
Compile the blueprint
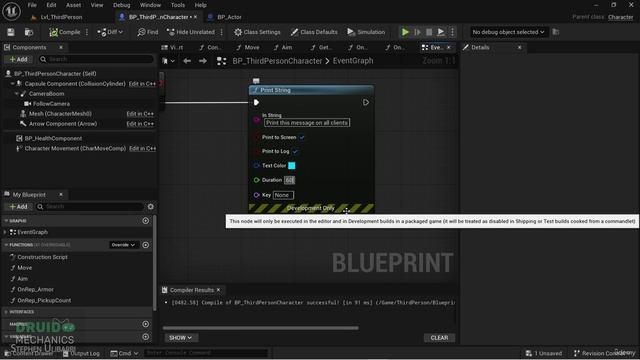point(64,32)
